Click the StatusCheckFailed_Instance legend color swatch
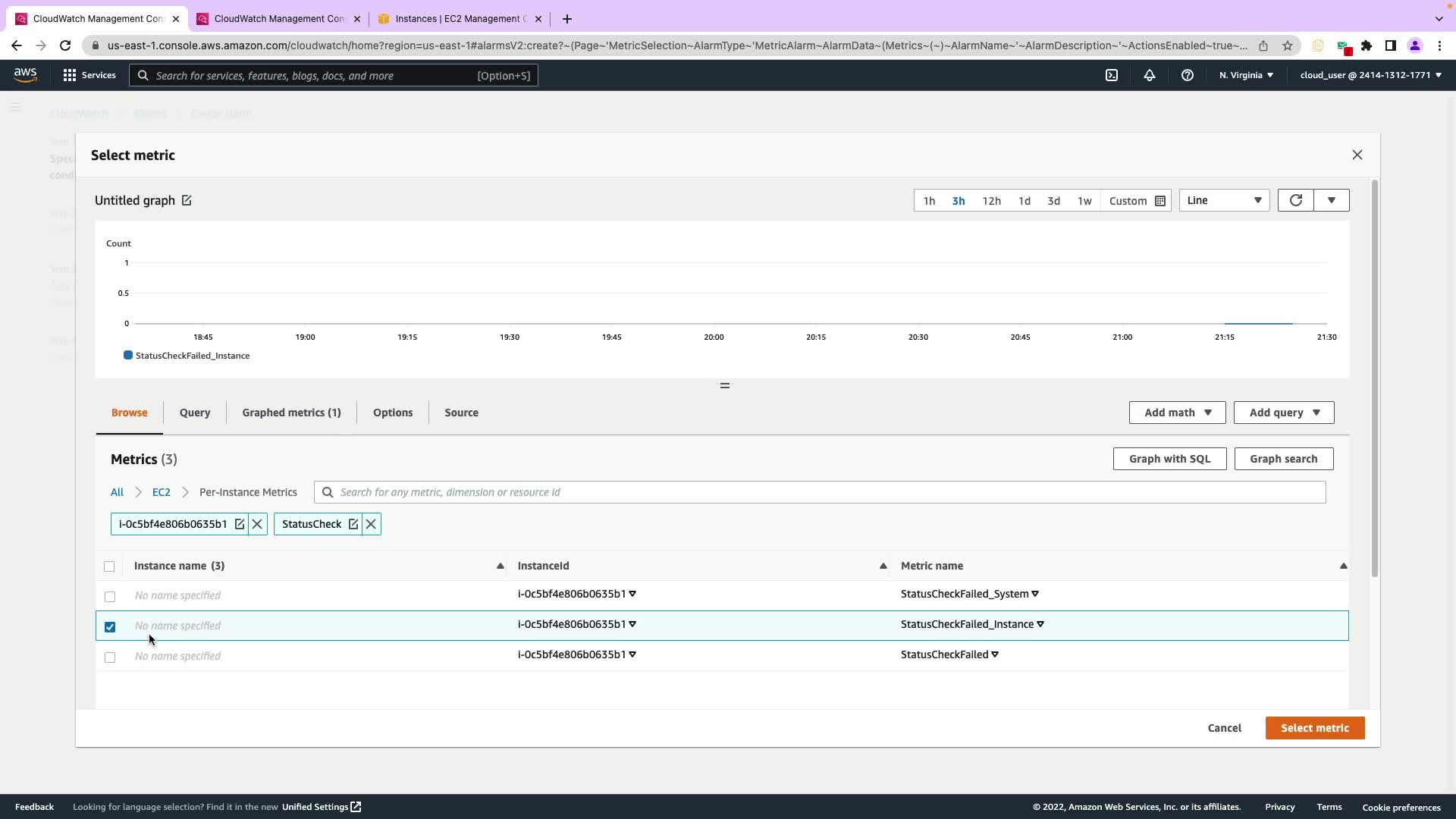The height and width of the screenshot is (819, 1456). 128,355
